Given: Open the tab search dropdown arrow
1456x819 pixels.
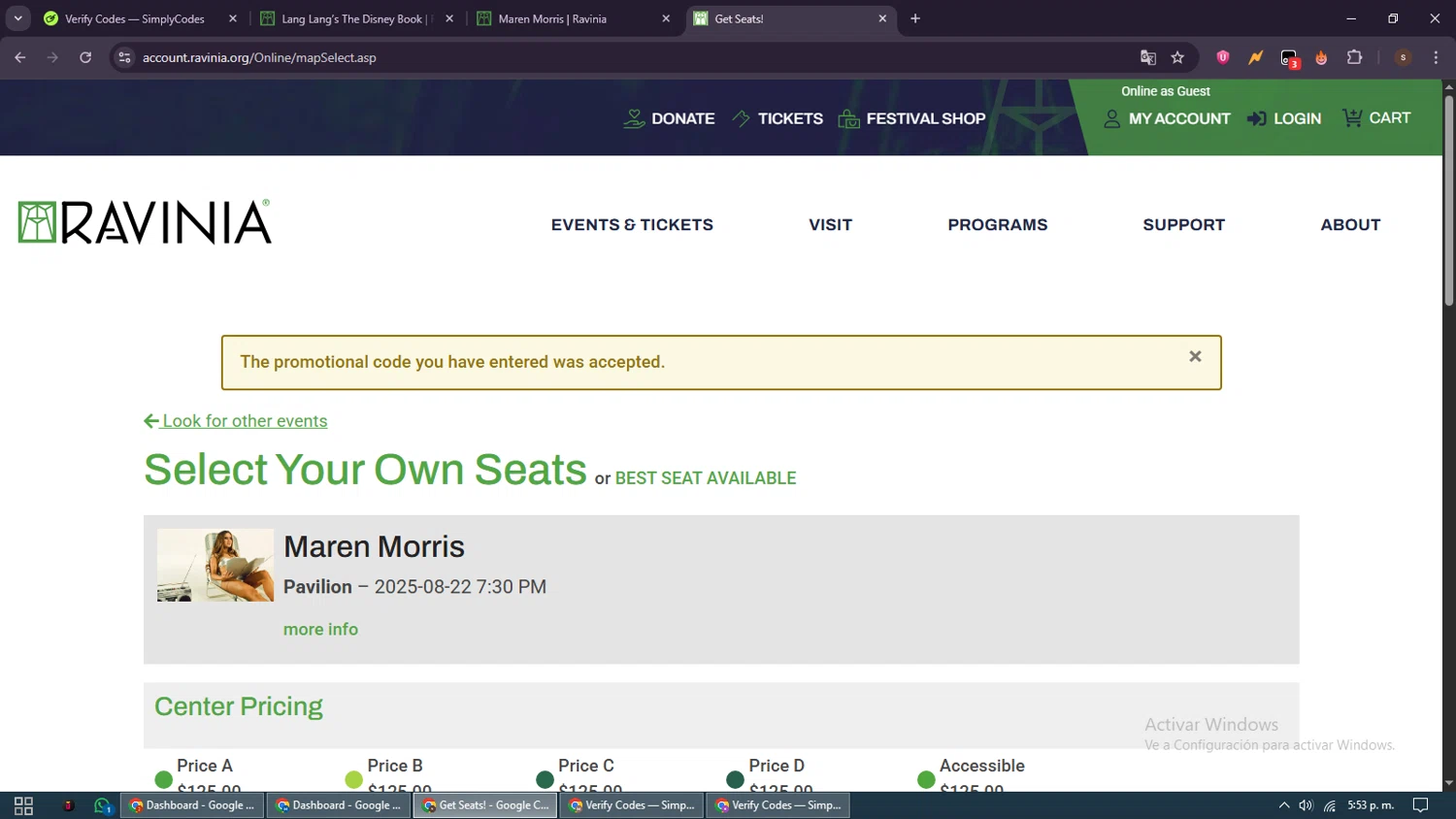Looking at the screenshot, I should coord(17,18).
